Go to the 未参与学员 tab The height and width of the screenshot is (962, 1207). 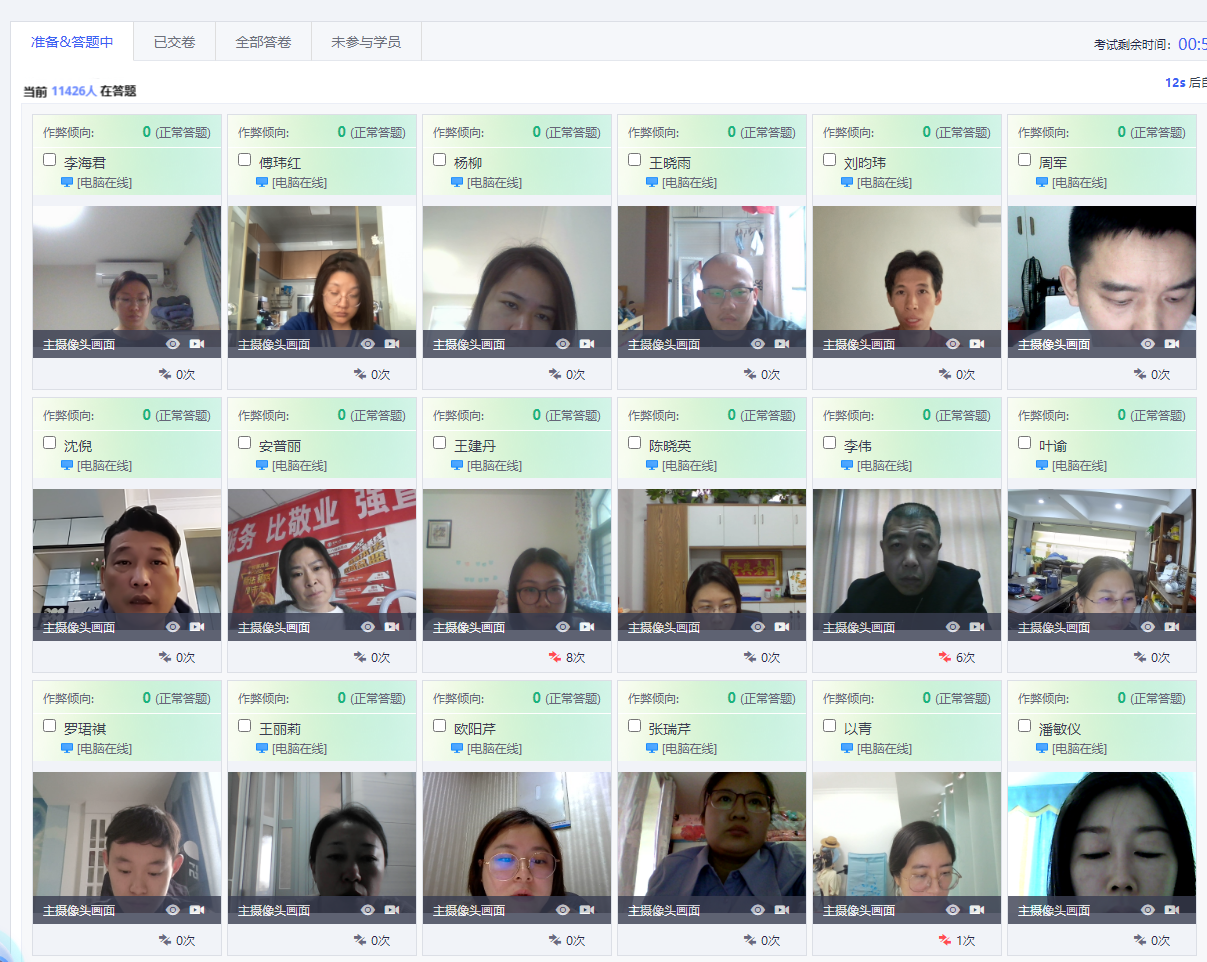pos(366,42)
